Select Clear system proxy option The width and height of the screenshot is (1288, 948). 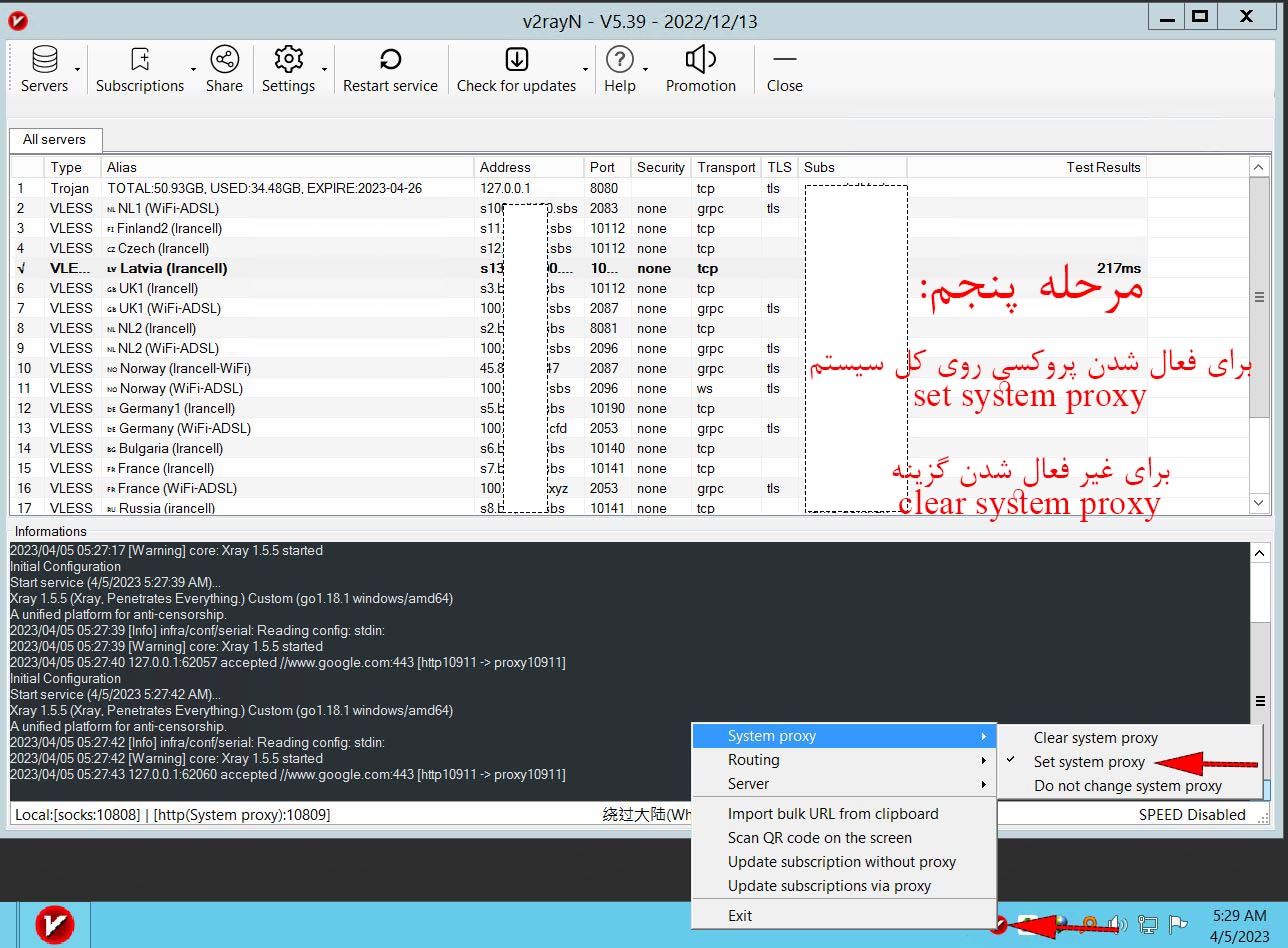click(x=1130, y=738)
